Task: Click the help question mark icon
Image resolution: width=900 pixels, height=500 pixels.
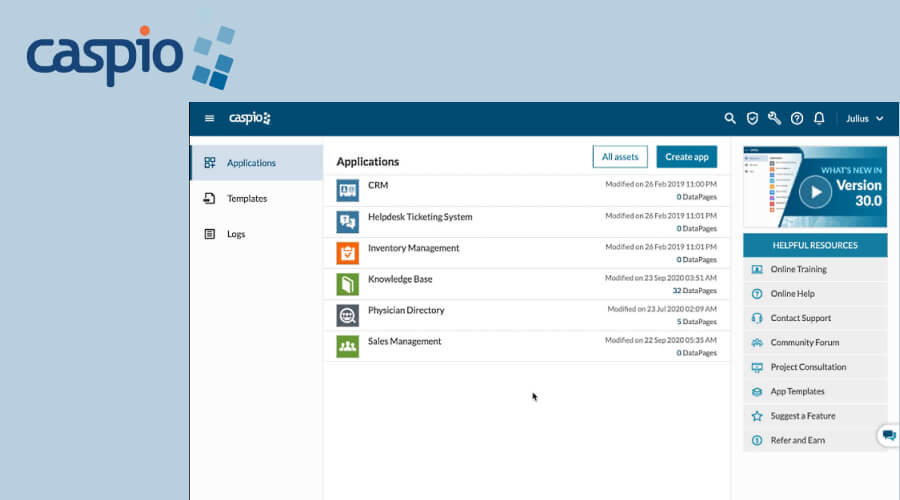Action: (797, 119)
